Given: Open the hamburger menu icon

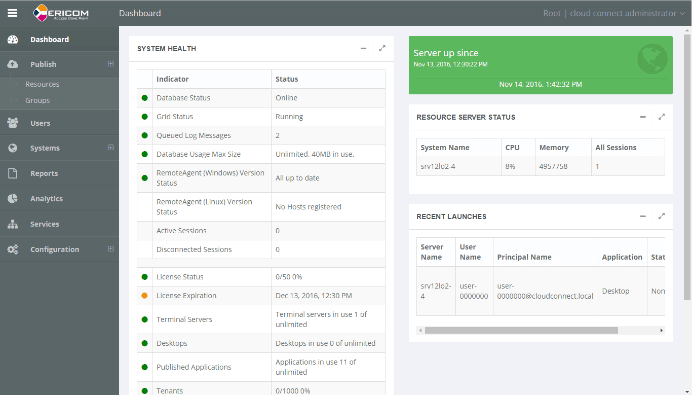Looking at the screenshot, I should 12,13.
